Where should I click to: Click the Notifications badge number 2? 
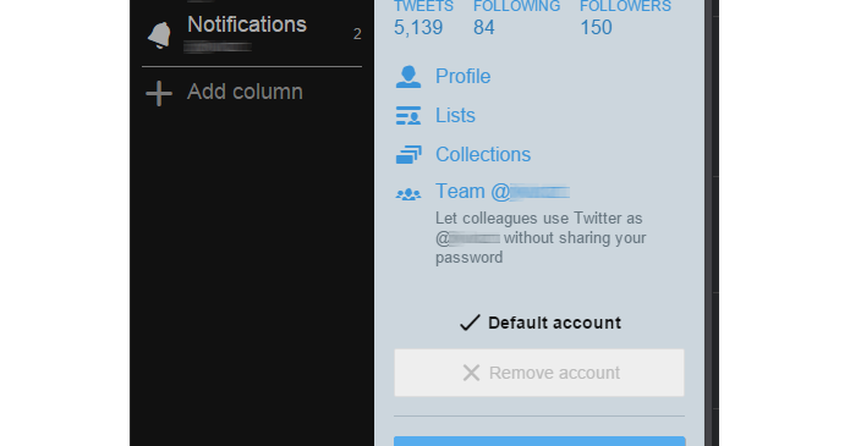point(357,34)
